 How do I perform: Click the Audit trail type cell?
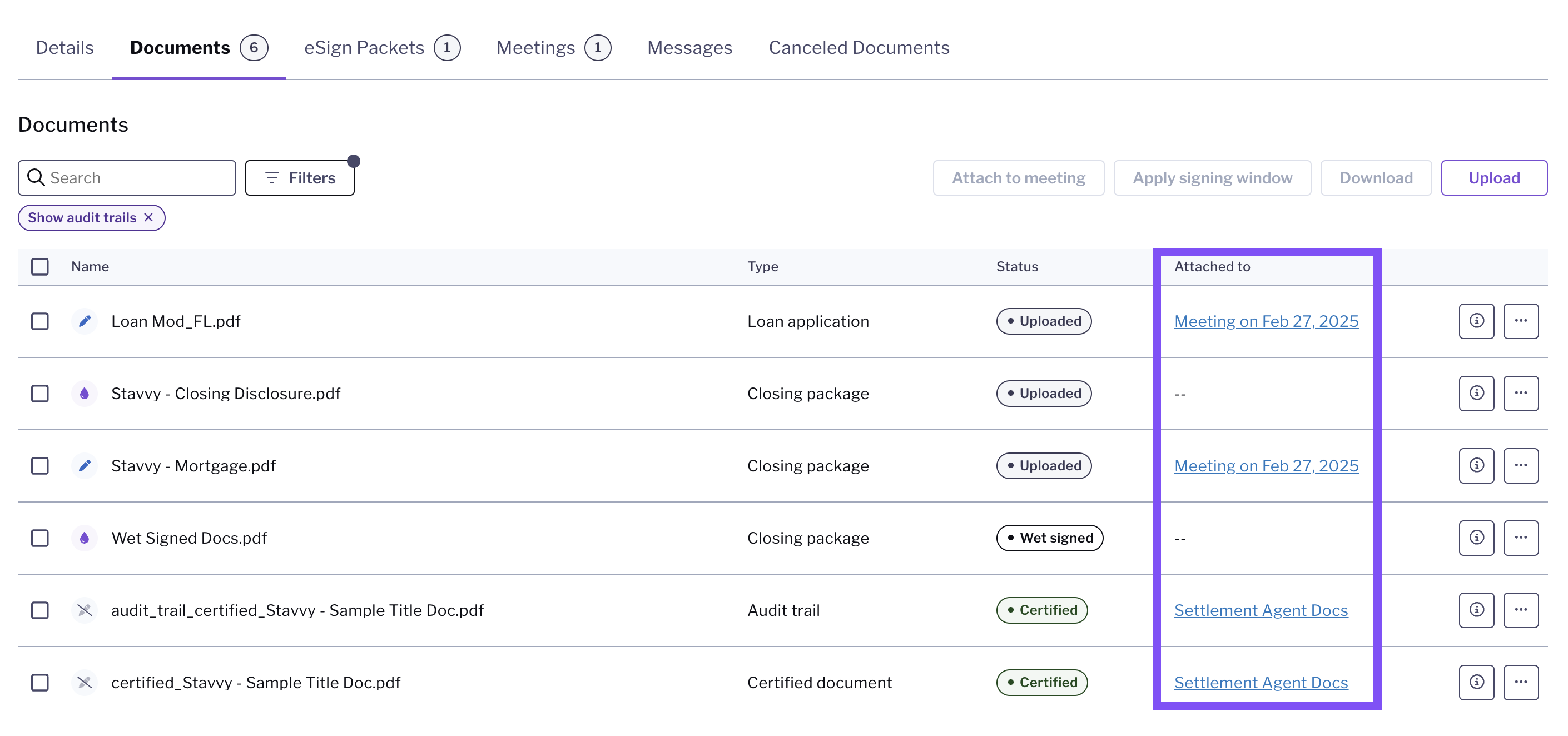click(783, 610)
